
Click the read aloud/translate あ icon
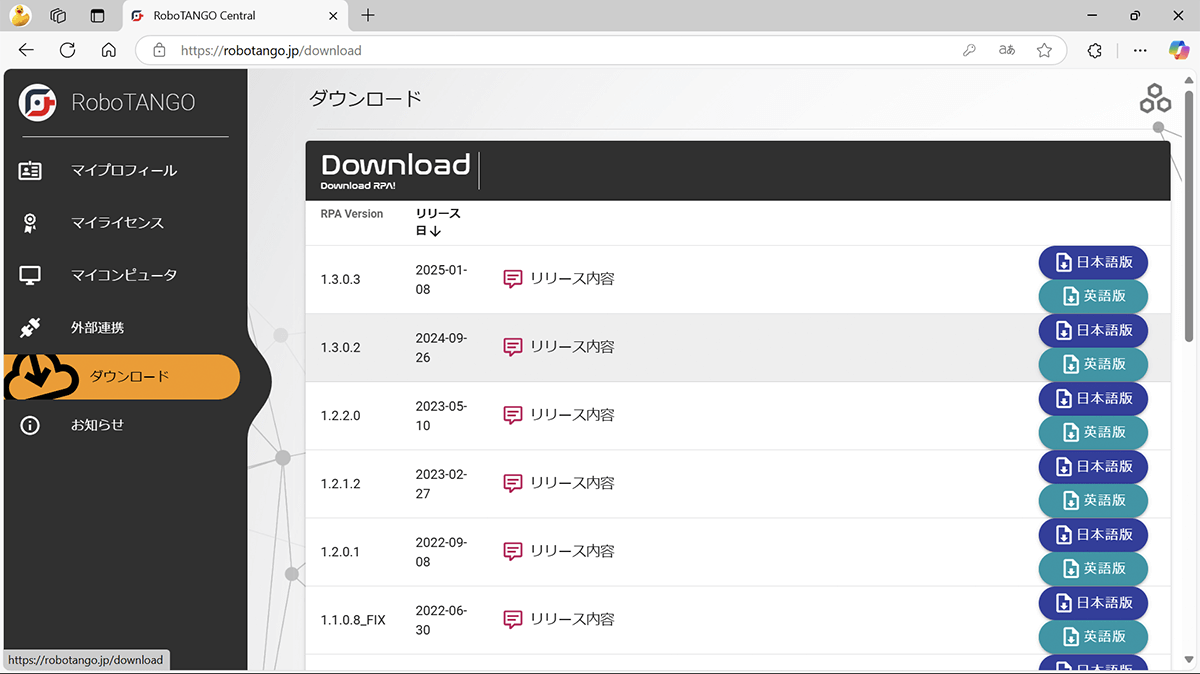pyautogui.click(x=1007, y=50)
